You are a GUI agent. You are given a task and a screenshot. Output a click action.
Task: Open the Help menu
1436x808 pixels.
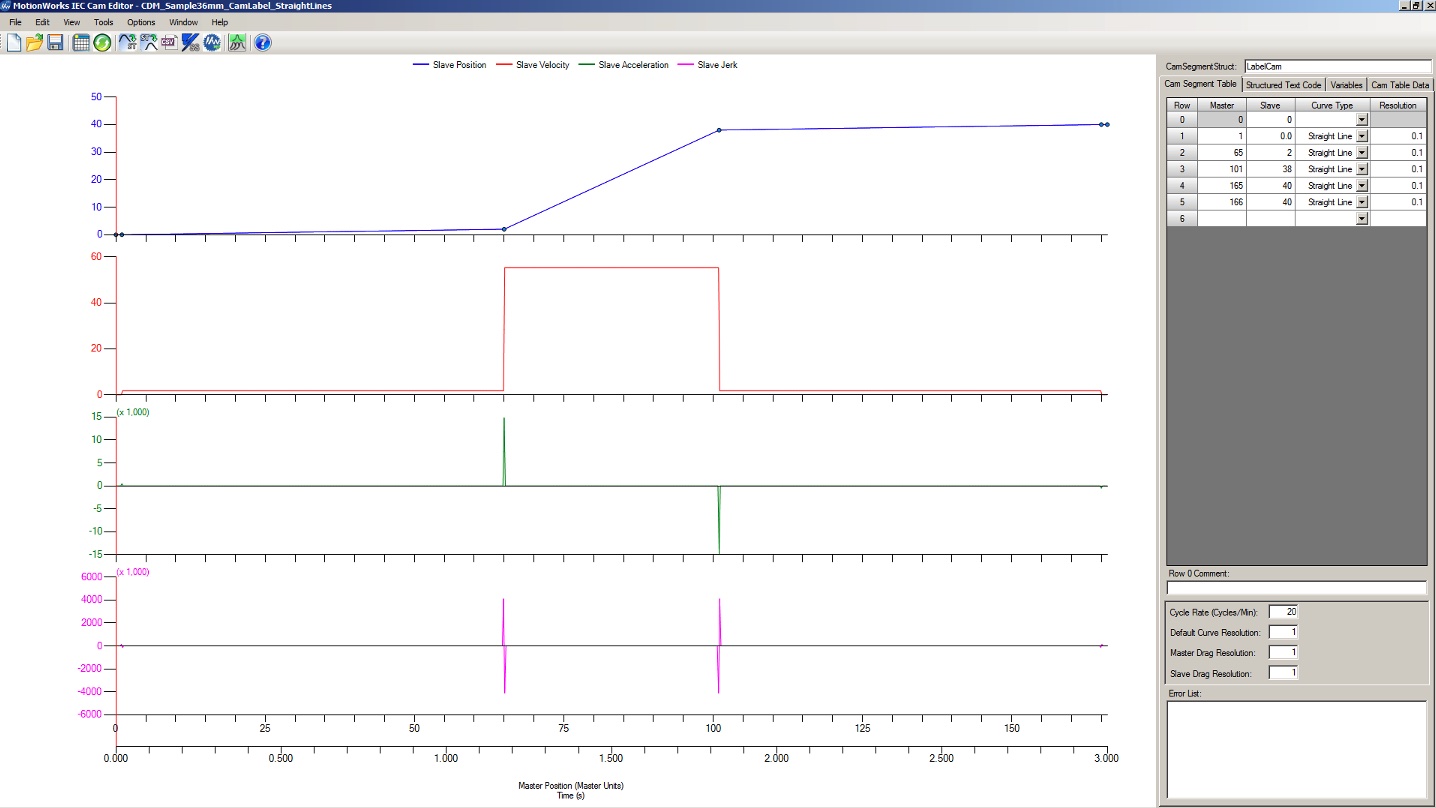220,22
